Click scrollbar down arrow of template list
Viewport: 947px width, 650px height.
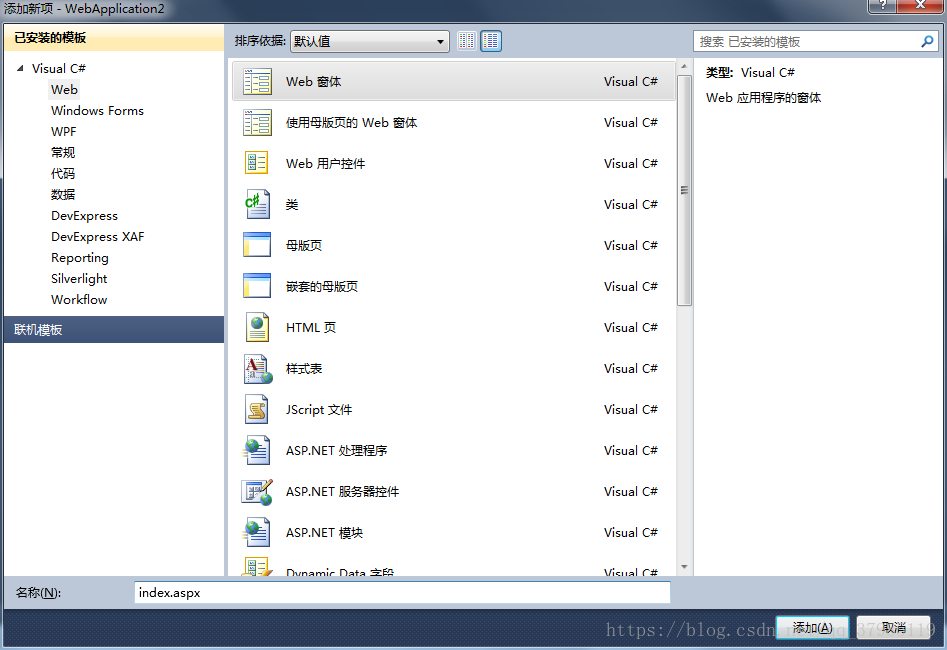[x=684, y=567]
